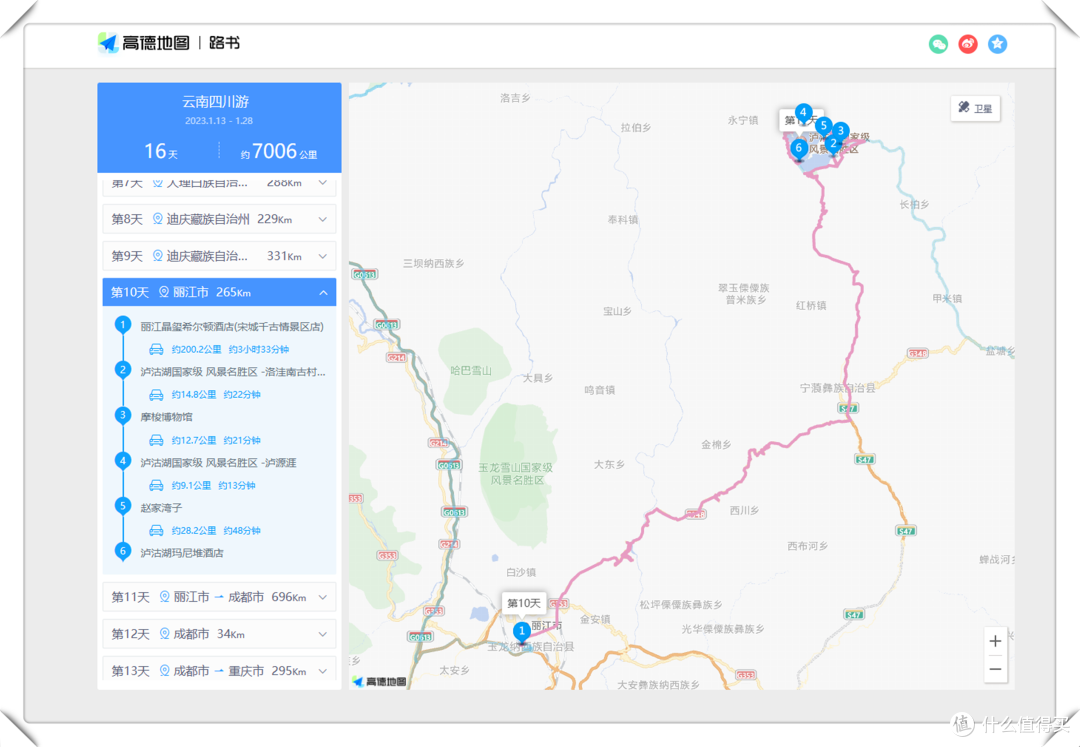Switch map to satellite (卫星) view
This screenshot has width=1080, height=747.
[x=975, y=108]
